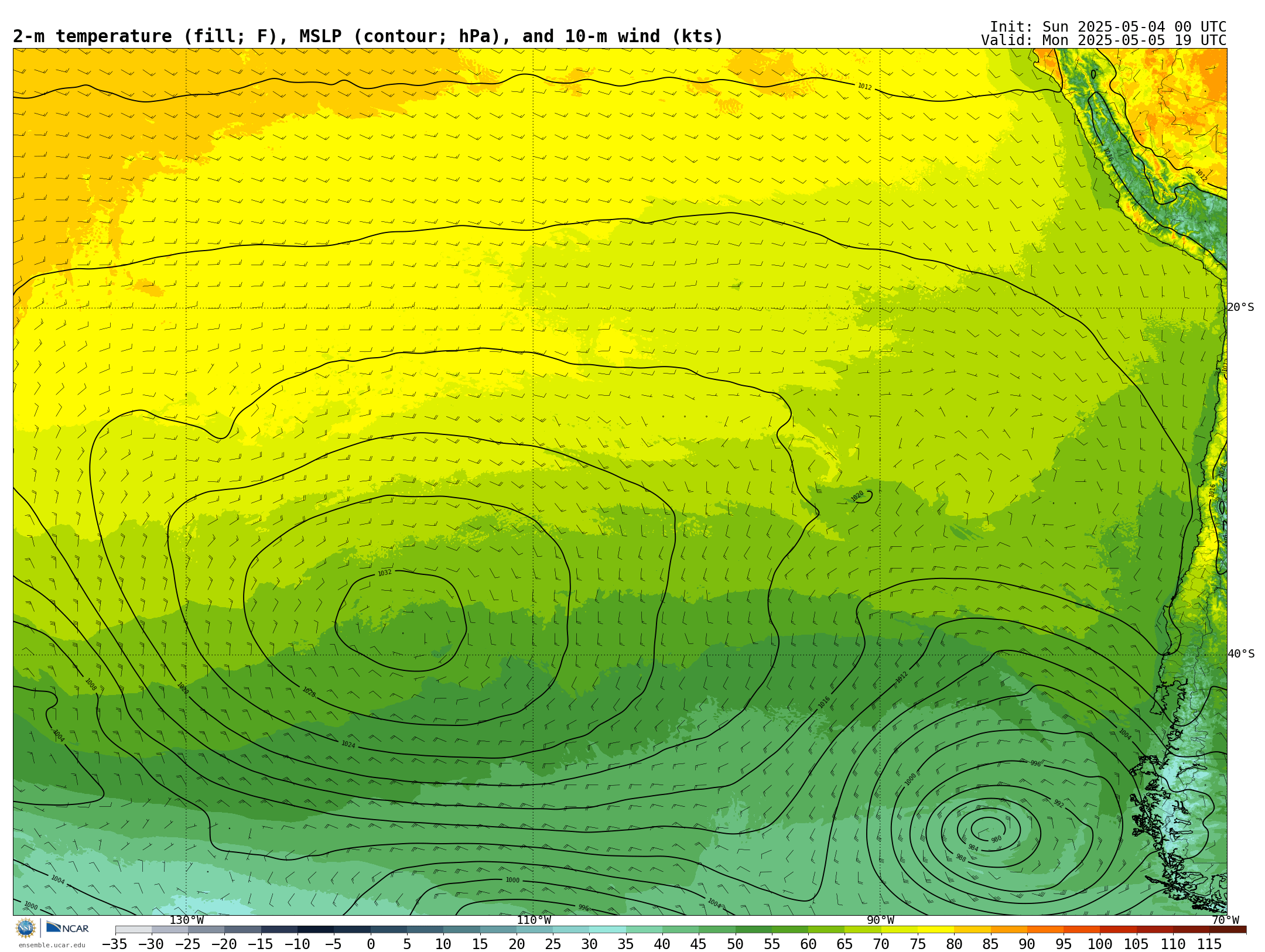The image size is (1265, 952).
Task: Click the 130°W longitude label
Action: (x=187, y=920)
